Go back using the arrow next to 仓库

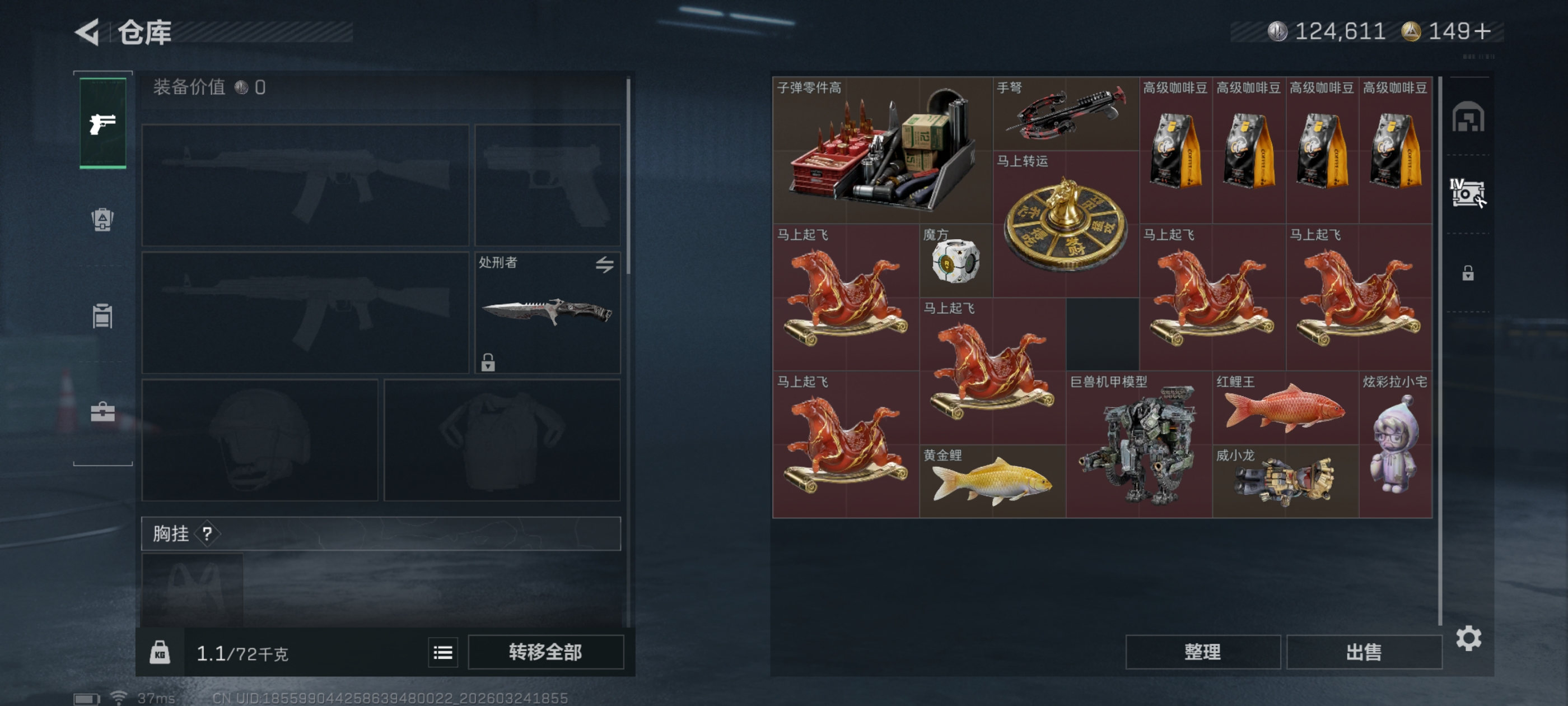(88, 32)
